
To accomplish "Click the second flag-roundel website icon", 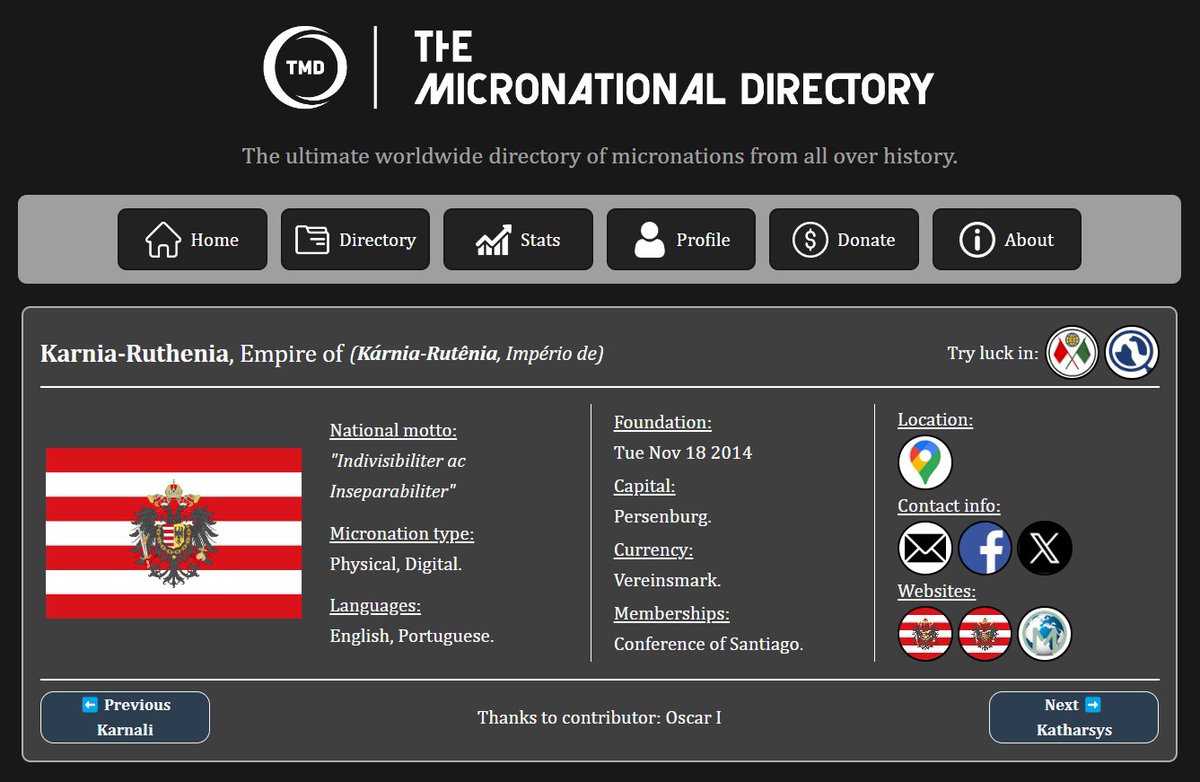I will (x=984, y=634).
